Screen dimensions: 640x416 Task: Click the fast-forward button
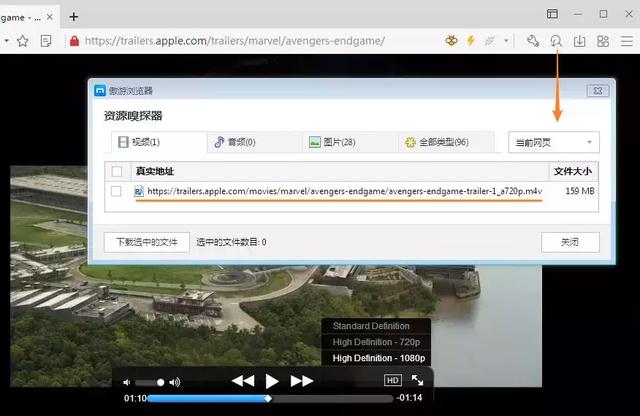point(302,381)
